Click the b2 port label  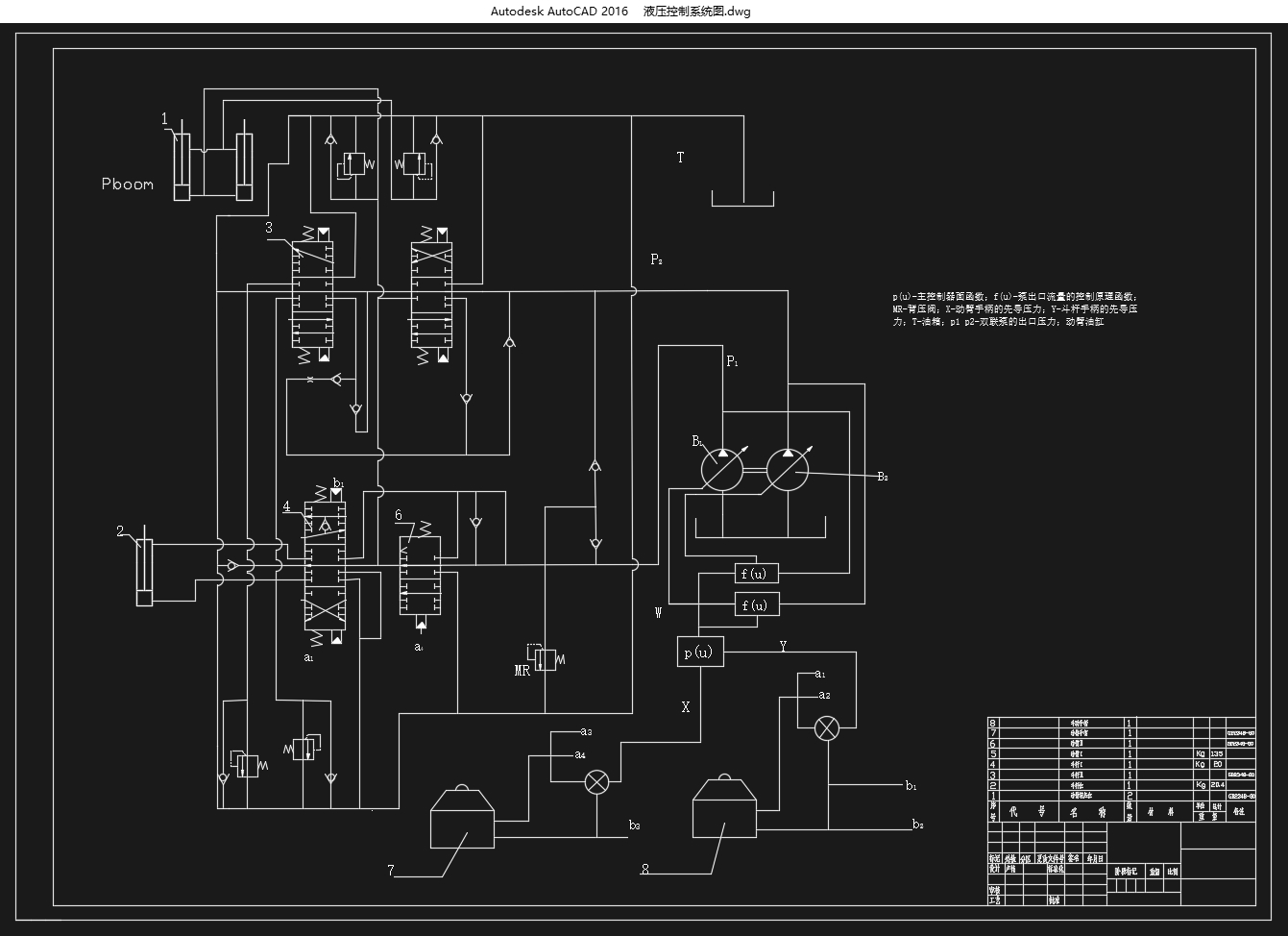pos(918,825)
